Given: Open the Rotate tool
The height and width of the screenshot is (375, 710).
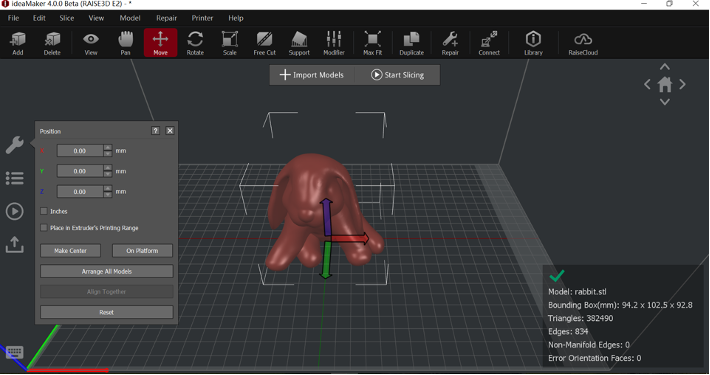Looking at the screenshot, I should click(195, 43).
